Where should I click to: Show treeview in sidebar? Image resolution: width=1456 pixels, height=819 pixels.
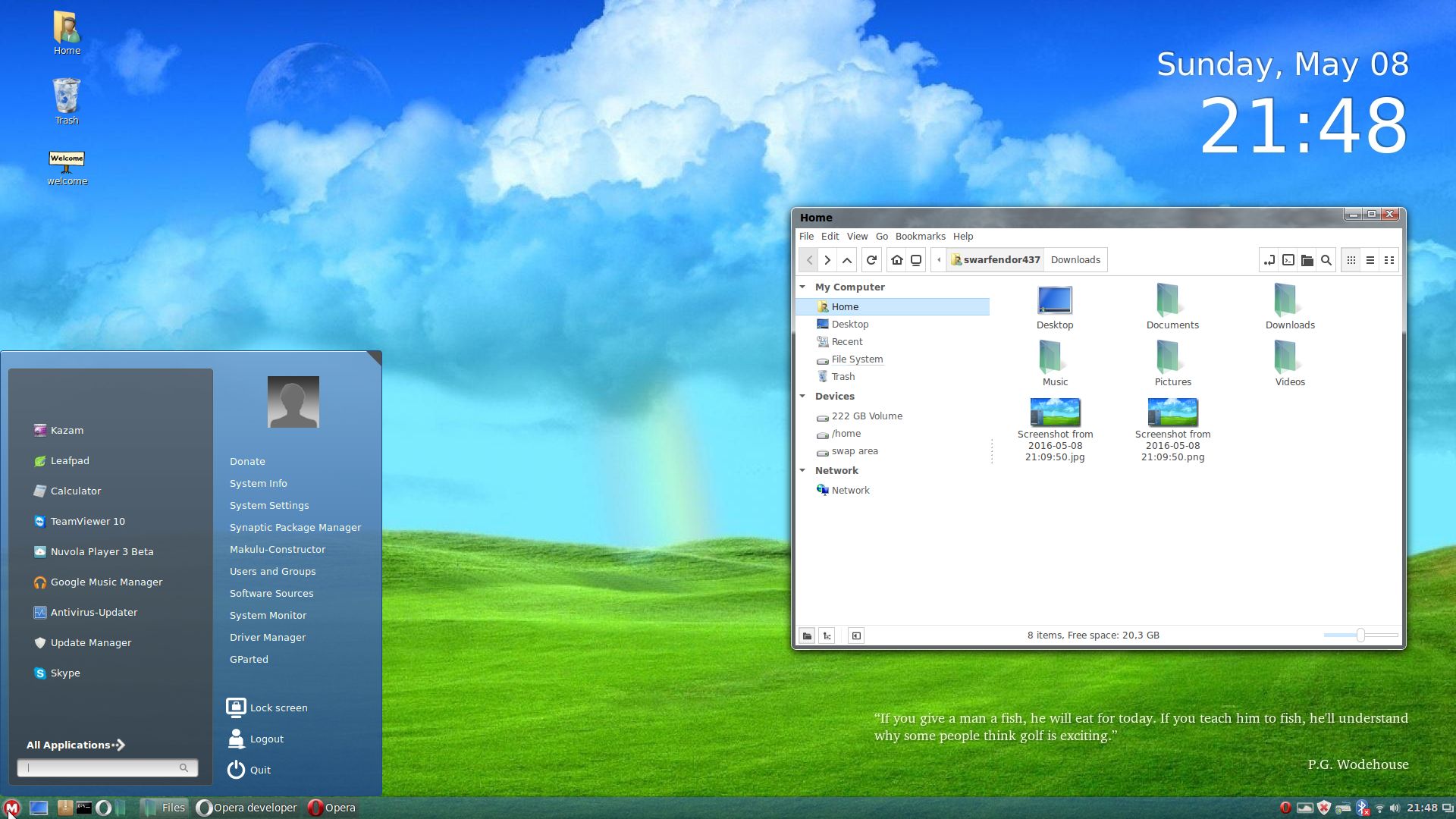coord(827,635)
